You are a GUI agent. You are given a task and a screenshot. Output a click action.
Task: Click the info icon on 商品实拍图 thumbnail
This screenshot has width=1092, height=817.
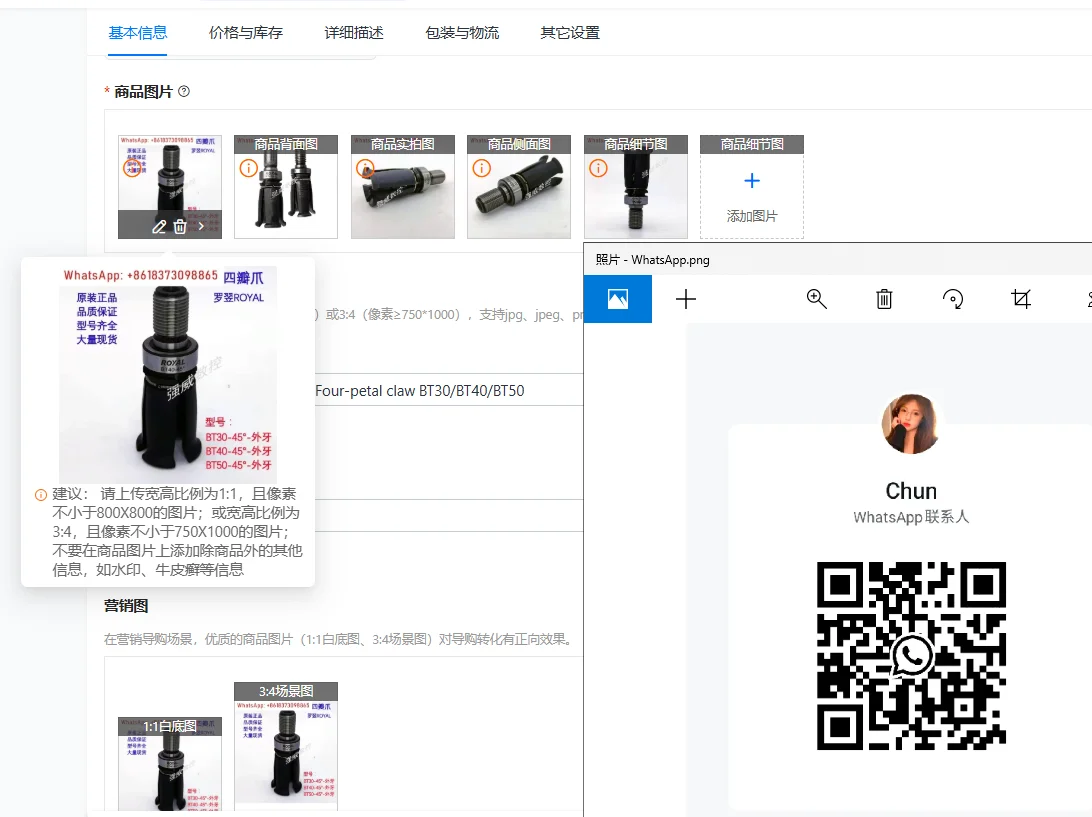365,168
